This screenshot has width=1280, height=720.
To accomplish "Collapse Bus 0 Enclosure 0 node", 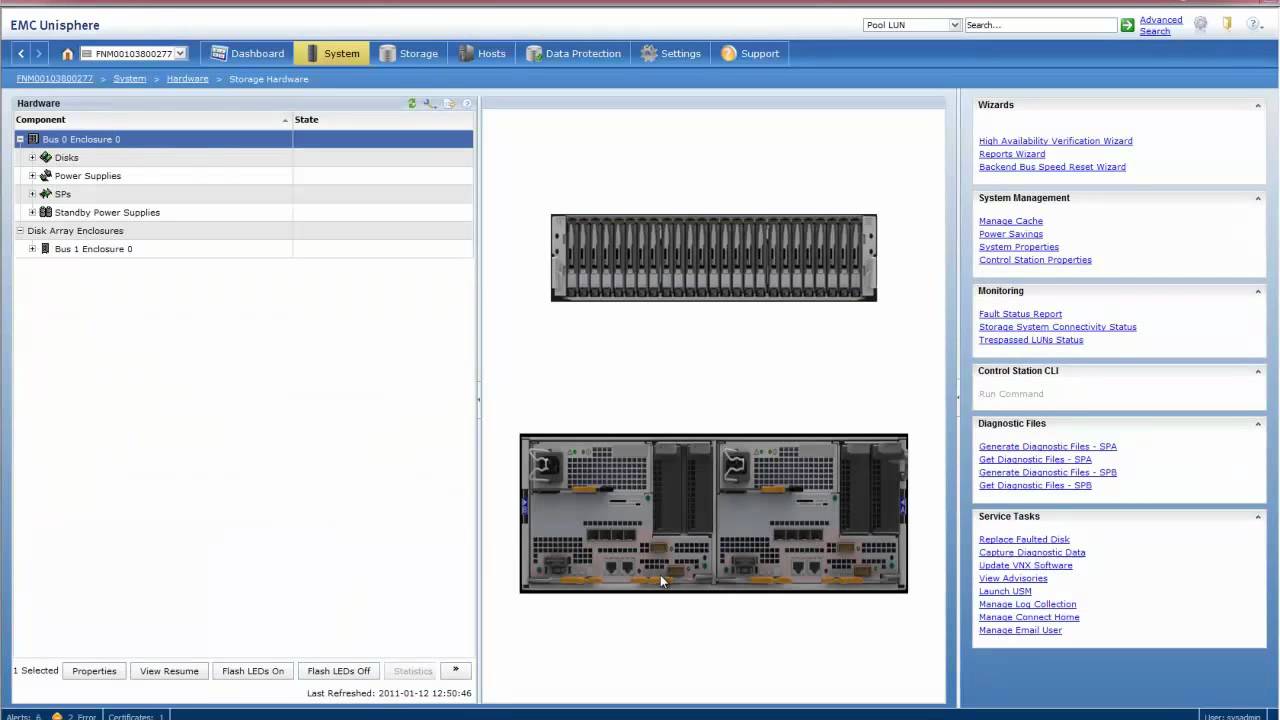I will (x=20, y=139).
